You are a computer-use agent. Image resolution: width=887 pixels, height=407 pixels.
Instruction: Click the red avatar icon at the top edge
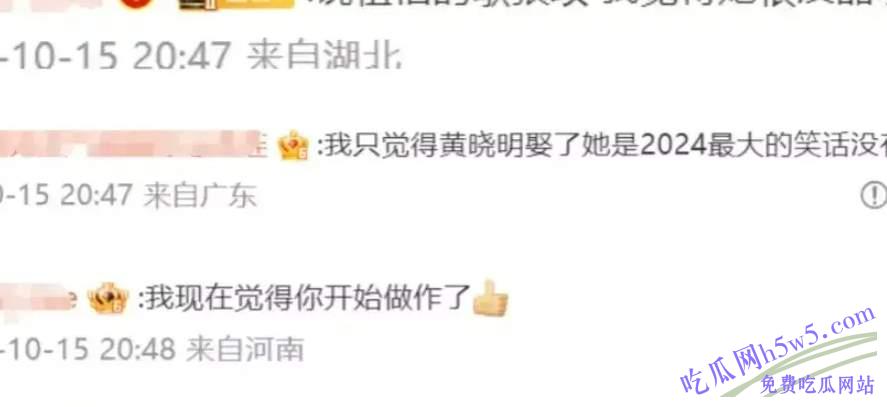136,3
